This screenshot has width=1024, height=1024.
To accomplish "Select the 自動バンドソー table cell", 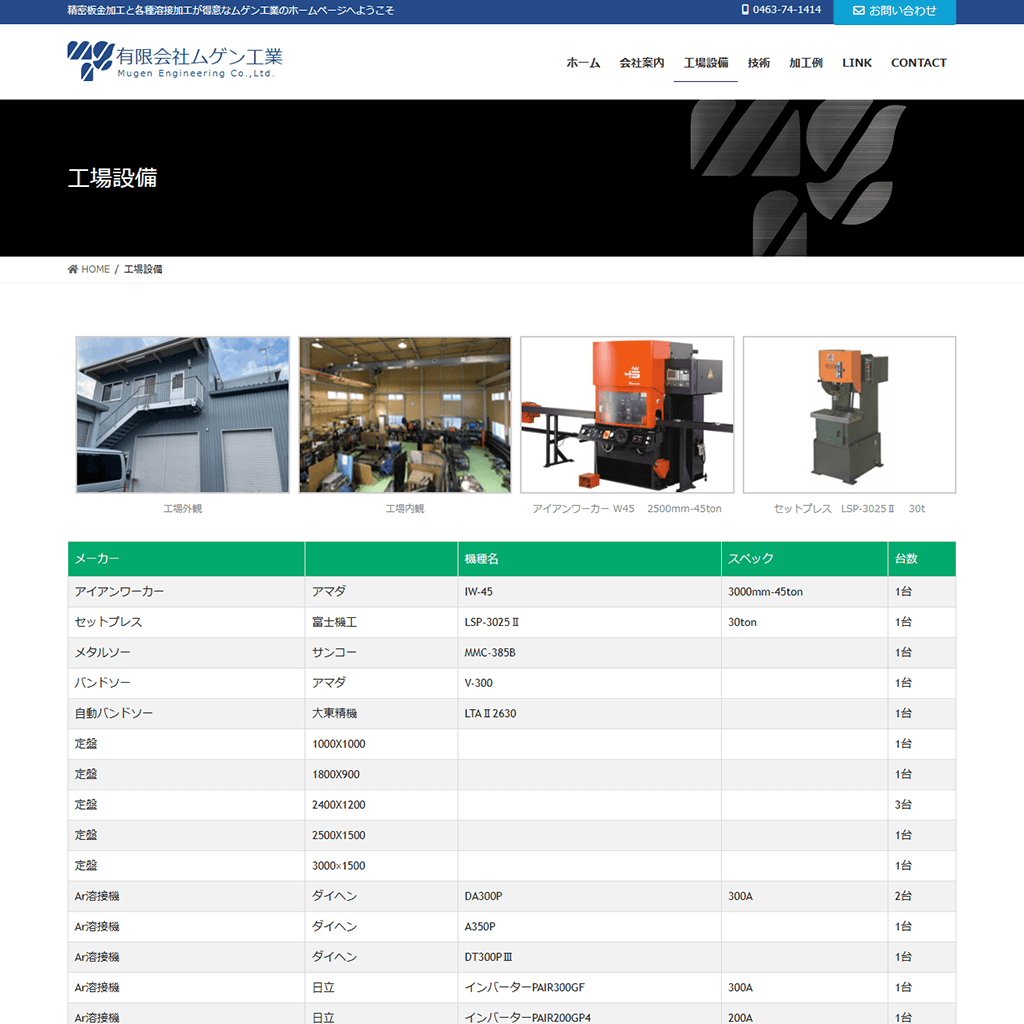I will [186, 714].
